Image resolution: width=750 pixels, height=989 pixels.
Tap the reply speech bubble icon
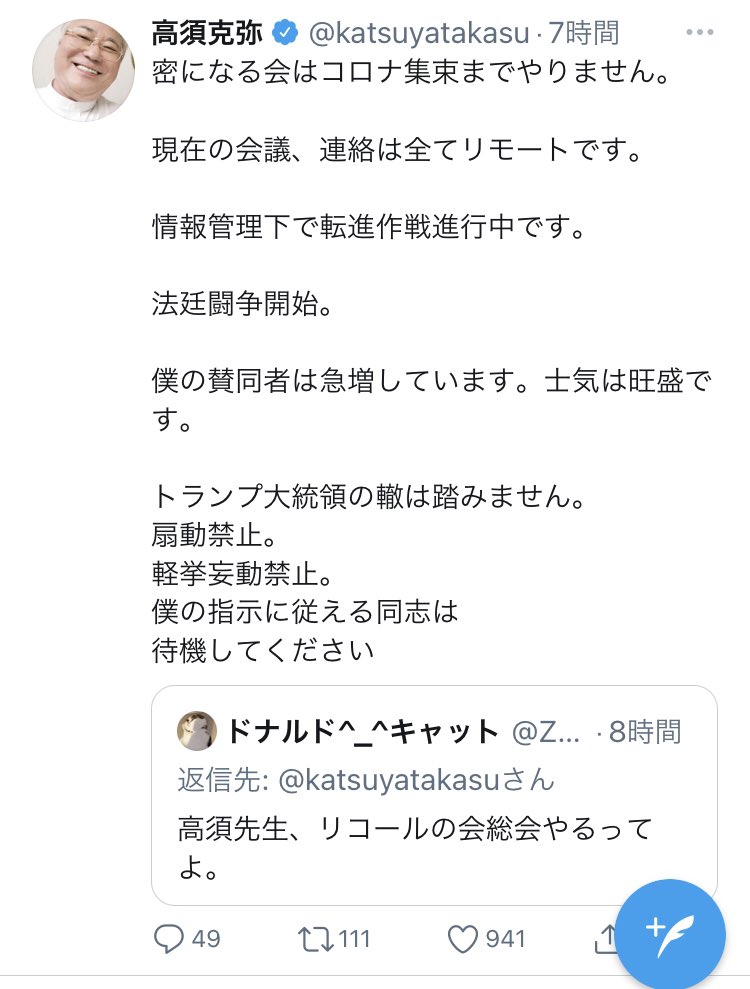[168, 938]
